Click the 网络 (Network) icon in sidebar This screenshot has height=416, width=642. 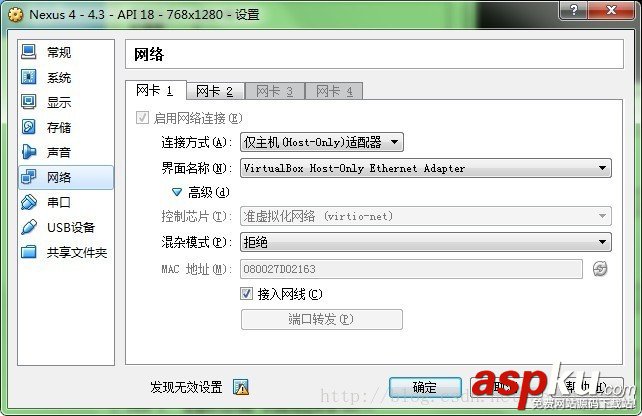(x=29, y=177)
